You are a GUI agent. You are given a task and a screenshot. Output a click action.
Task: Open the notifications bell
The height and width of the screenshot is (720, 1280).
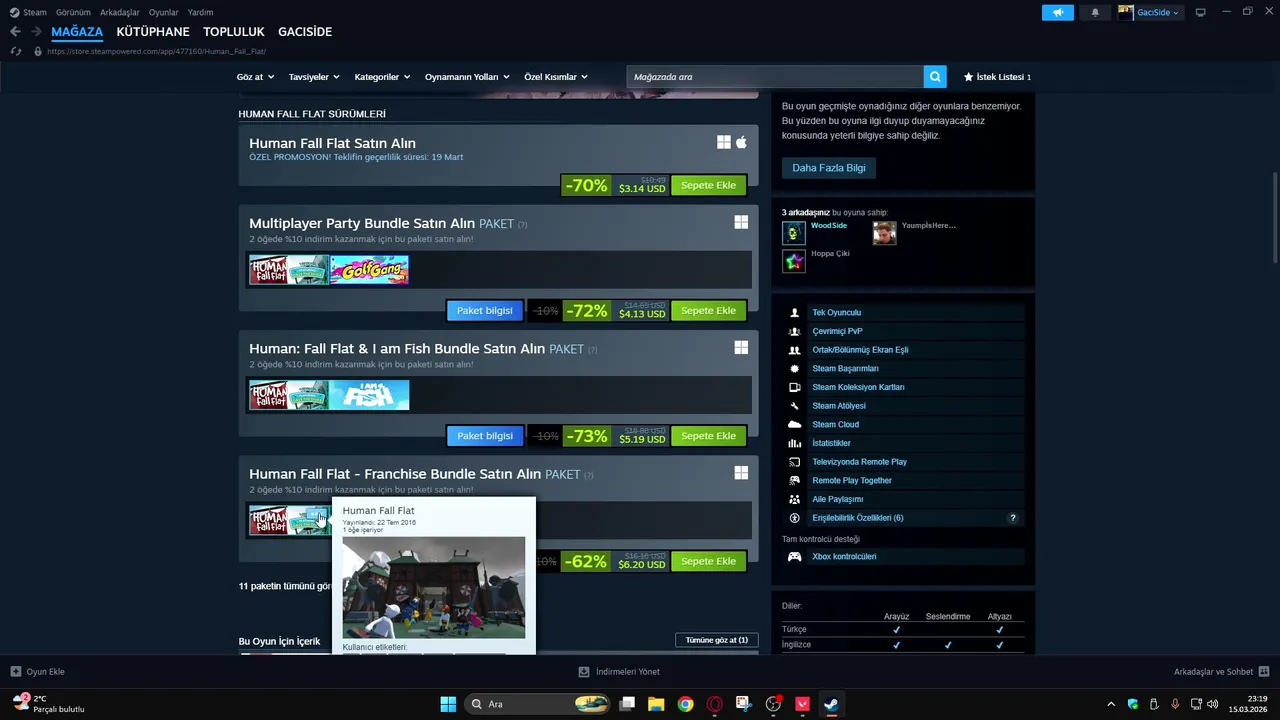tap(1095, 12)
